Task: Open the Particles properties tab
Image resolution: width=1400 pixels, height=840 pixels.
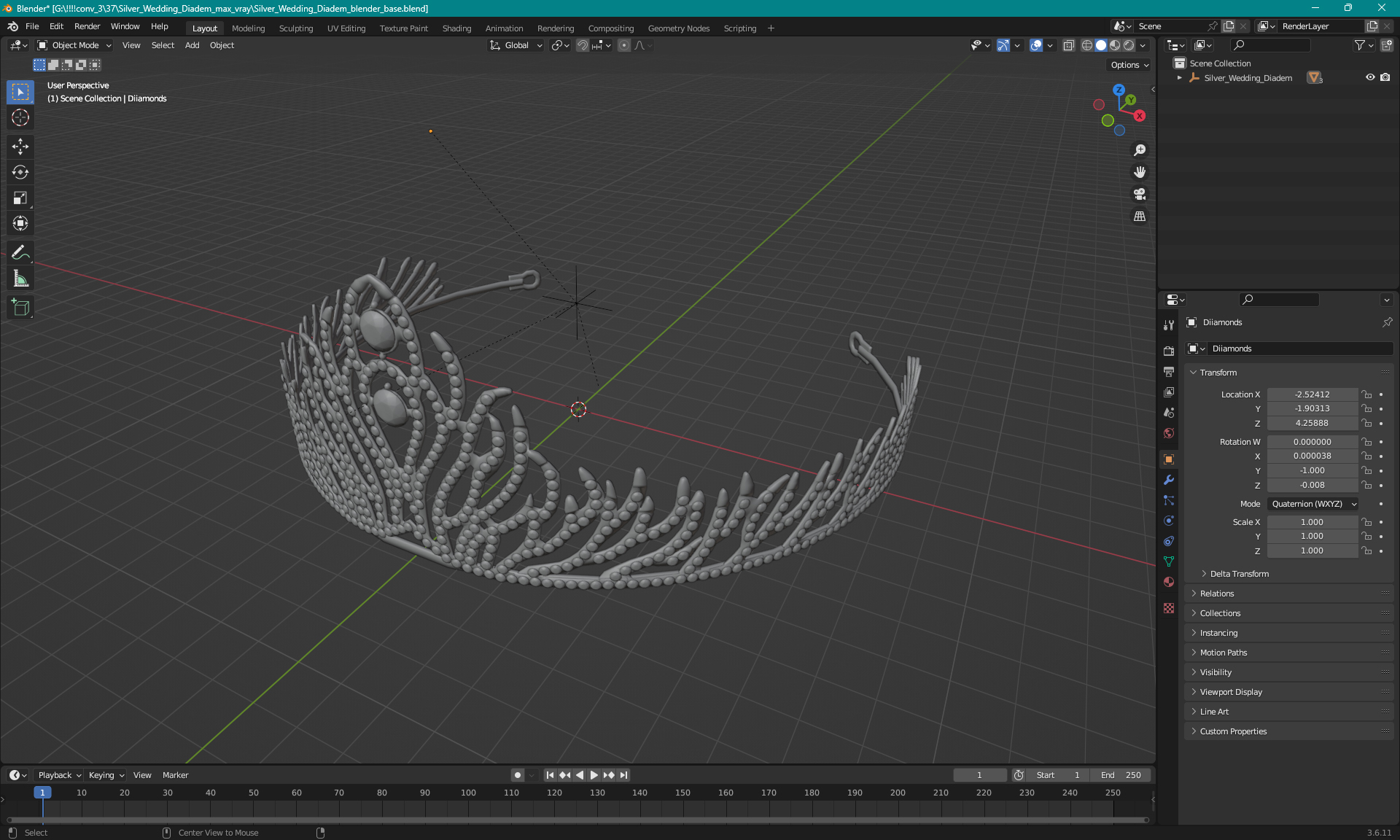Action: (1169, 500)
